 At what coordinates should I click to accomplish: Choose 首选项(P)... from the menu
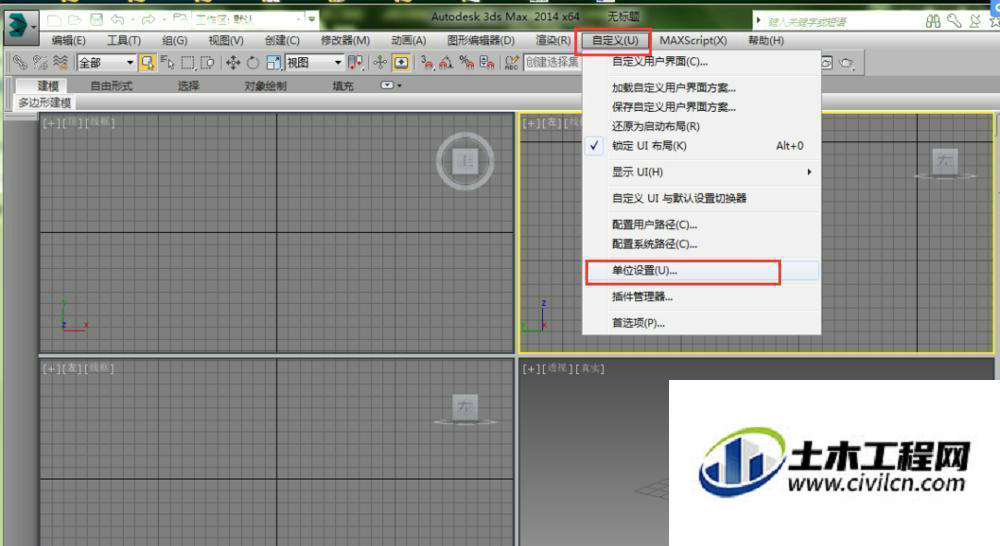[702, 323]
